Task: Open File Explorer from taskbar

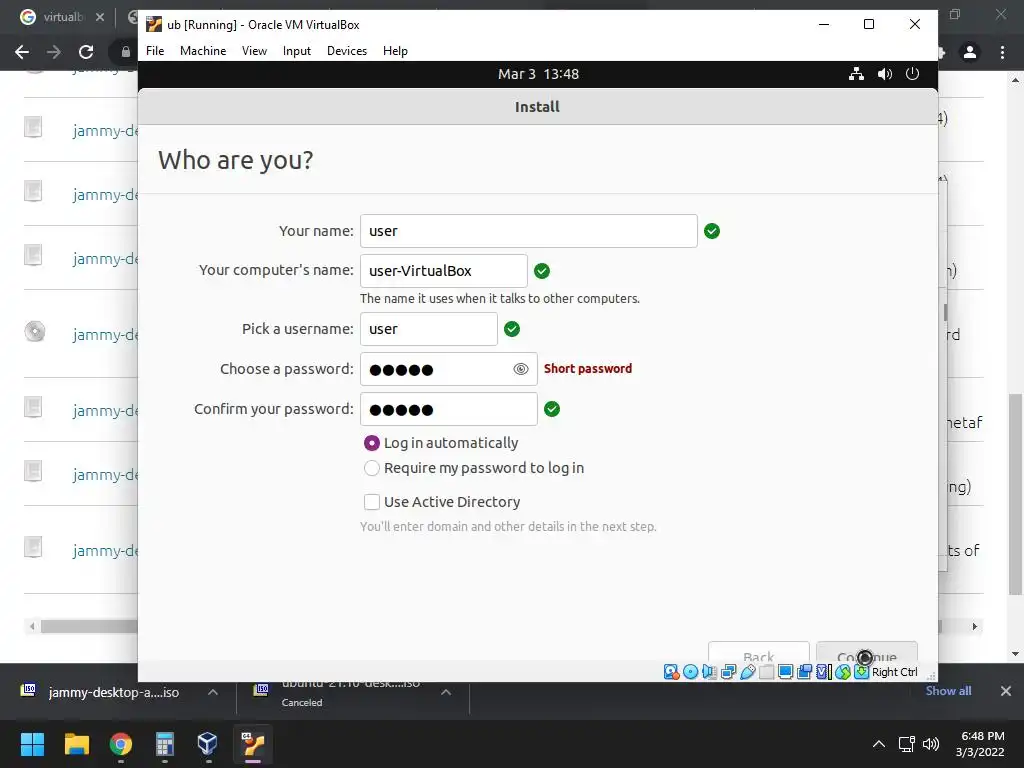Action: point(76,744)
